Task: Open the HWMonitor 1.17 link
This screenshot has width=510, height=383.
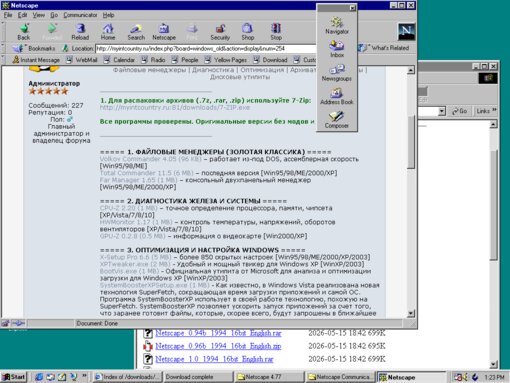Action: [136, 222]
